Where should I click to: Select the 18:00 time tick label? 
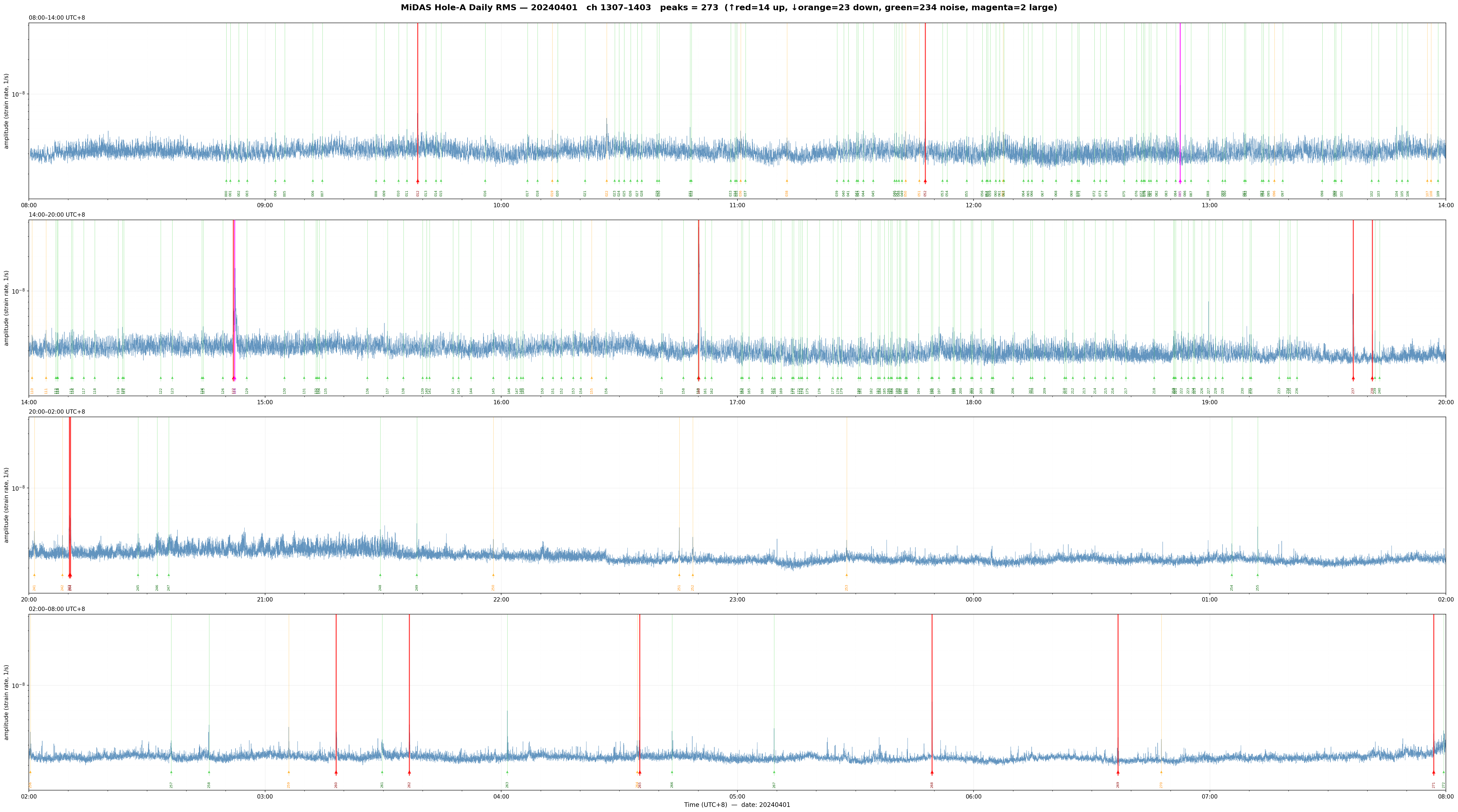974,402
